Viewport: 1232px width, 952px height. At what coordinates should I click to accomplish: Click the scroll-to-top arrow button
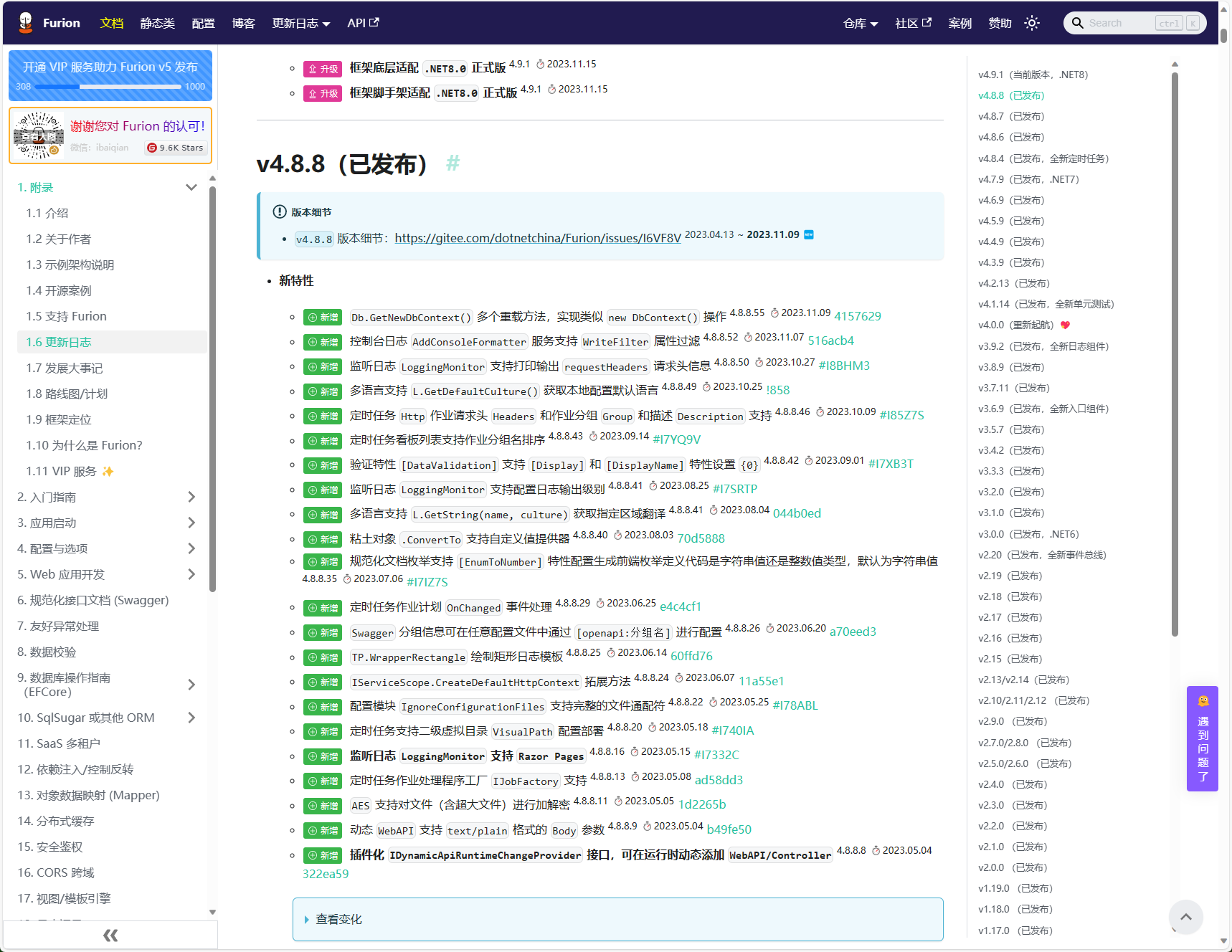coord(1185,916)
